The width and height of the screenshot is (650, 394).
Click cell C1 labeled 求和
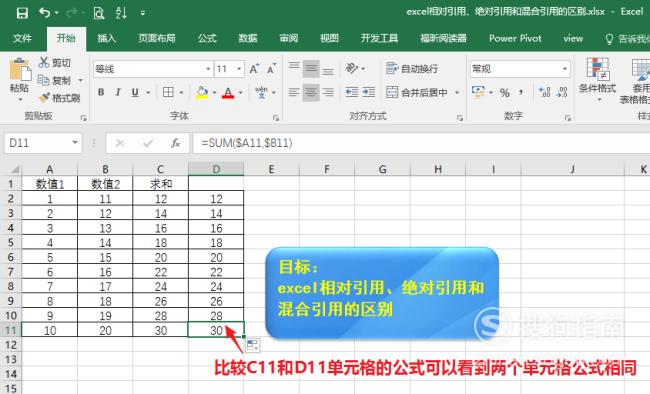pos(160,184)
